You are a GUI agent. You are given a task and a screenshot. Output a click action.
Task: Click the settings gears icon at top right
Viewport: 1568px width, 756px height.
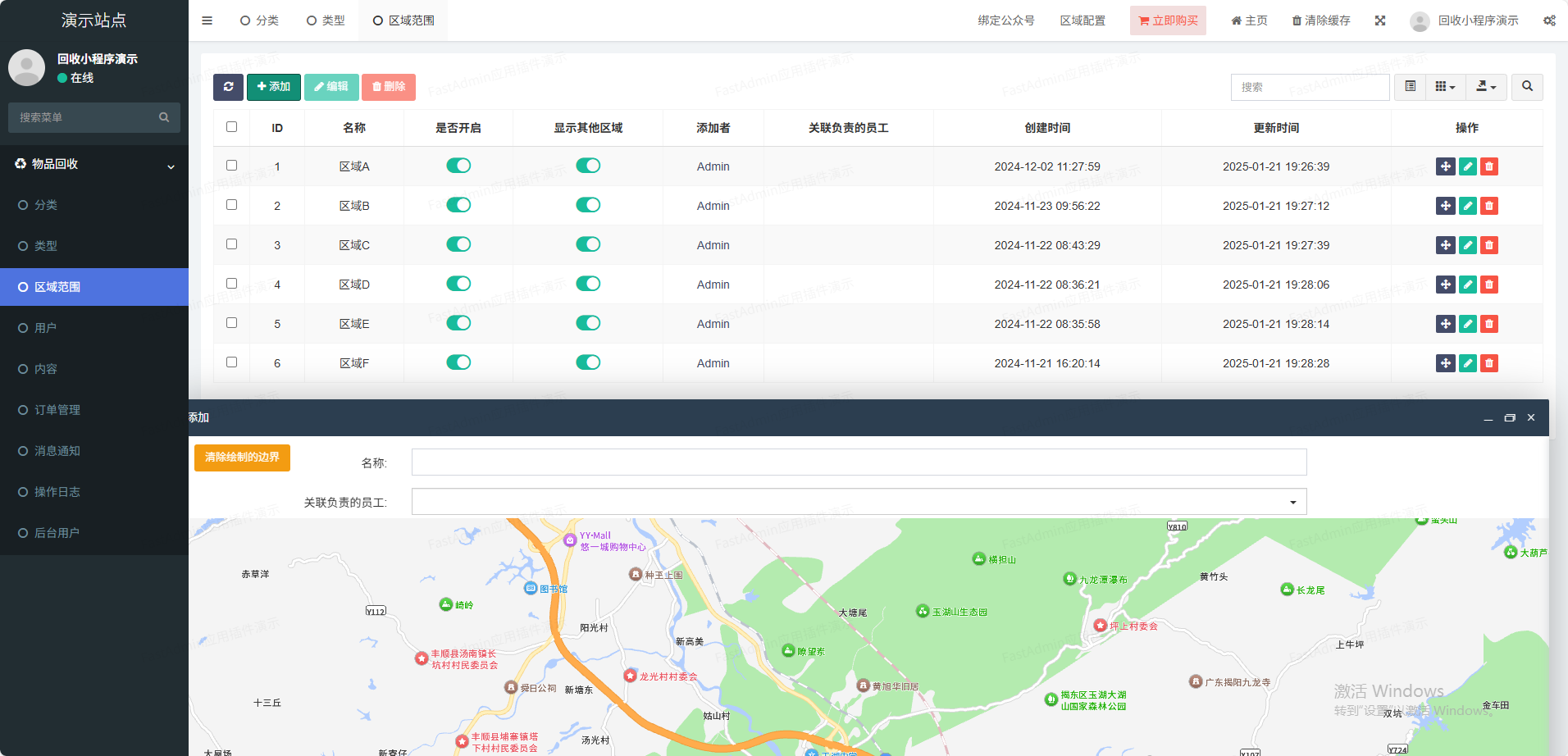[x=1549, y=20]
